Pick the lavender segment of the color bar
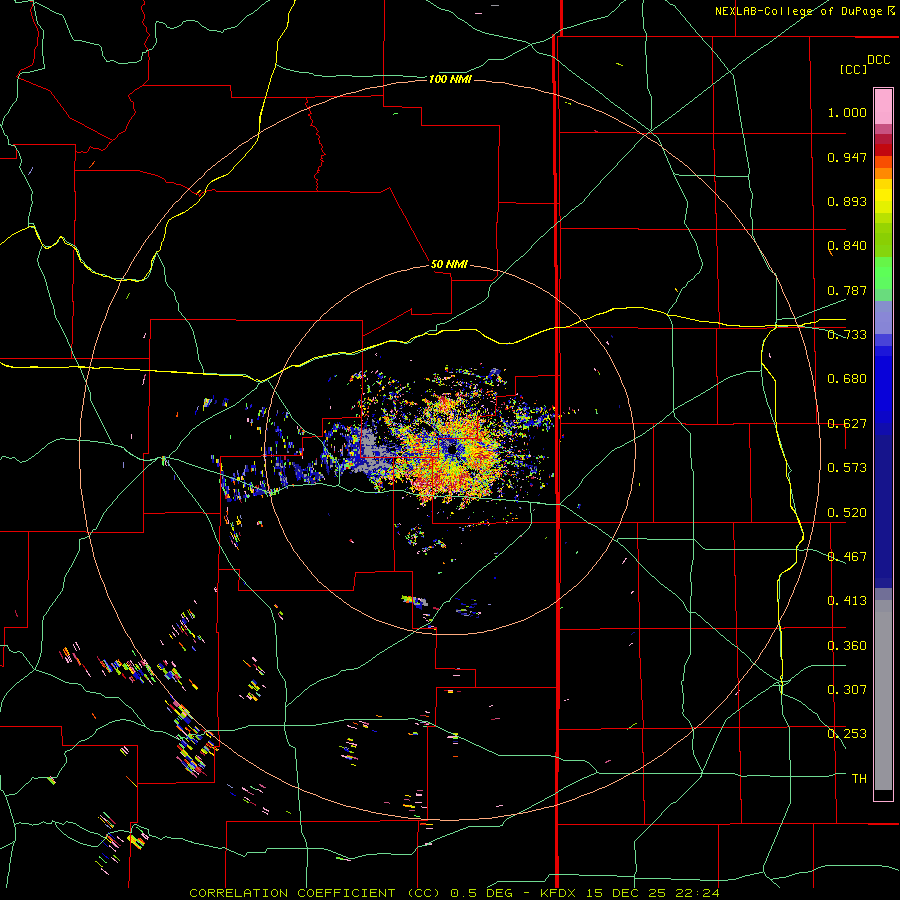 883,317
